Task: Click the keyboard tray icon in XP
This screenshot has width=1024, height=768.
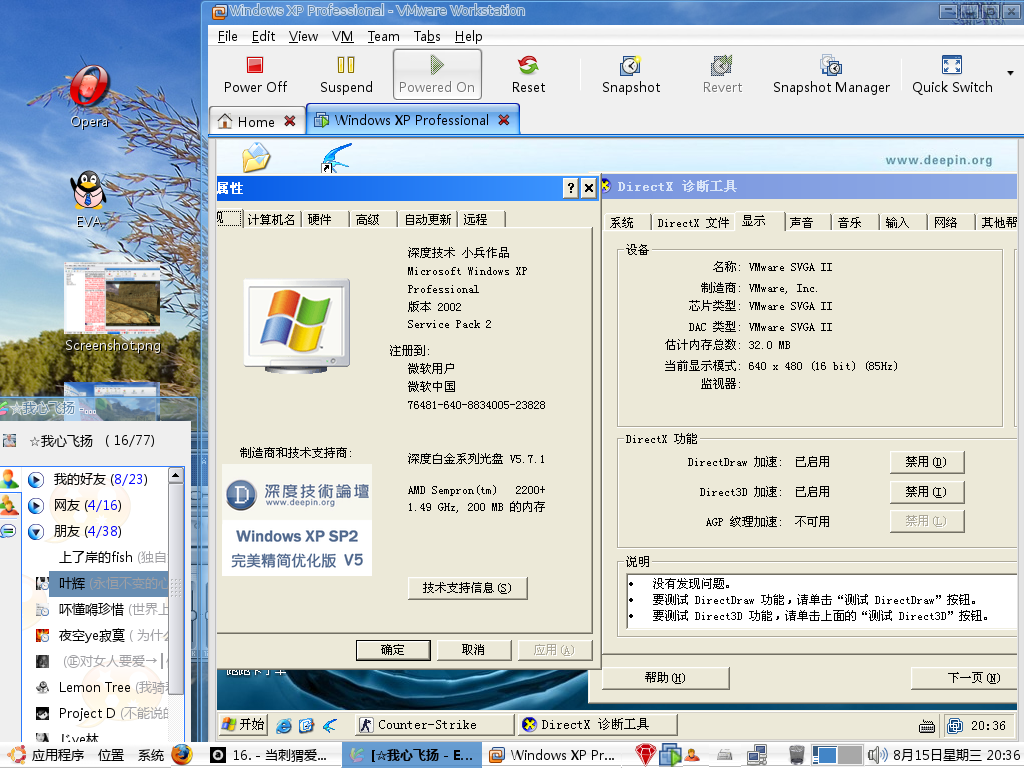Action: coord(926,726)
